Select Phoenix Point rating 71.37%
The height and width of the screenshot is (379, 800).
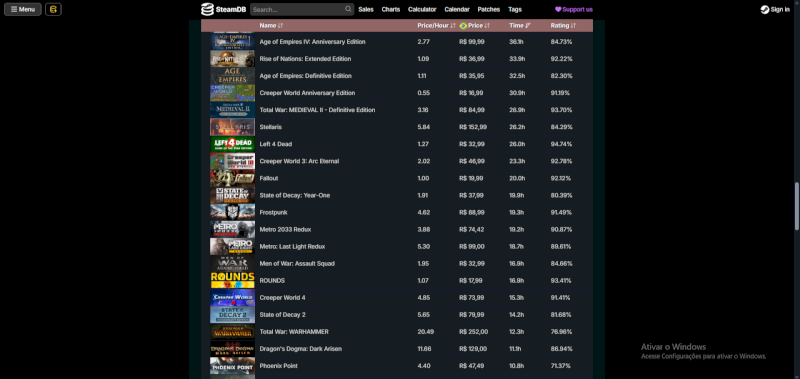click(561, 366)
